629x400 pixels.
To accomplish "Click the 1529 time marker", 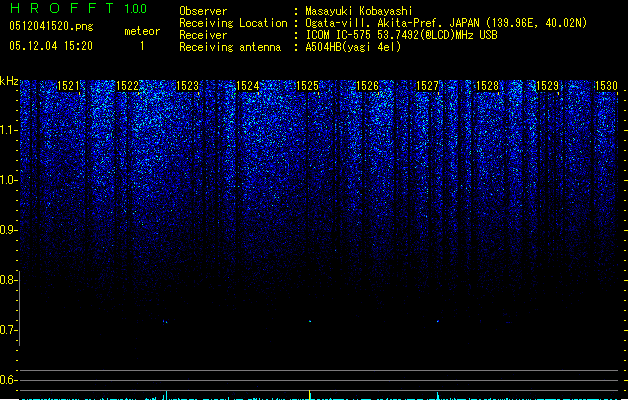I will (547, 86).
